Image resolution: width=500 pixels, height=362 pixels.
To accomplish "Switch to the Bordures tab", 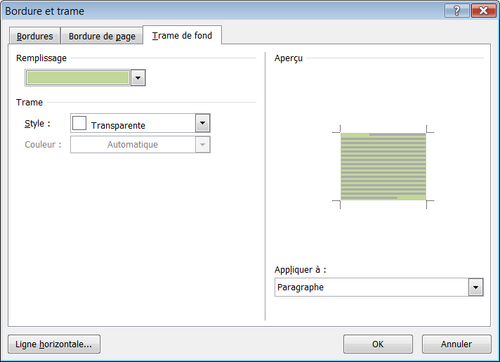I will [x=35, y=36].
